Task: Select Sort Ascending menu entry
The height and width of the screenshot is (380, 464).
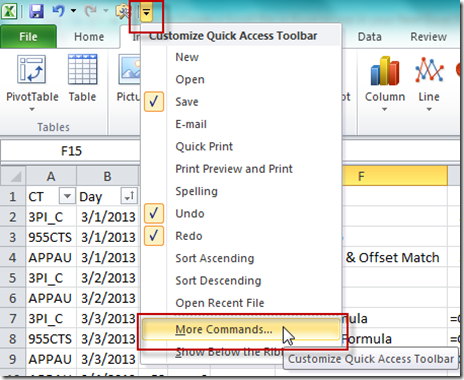Action: click(215, 258)
